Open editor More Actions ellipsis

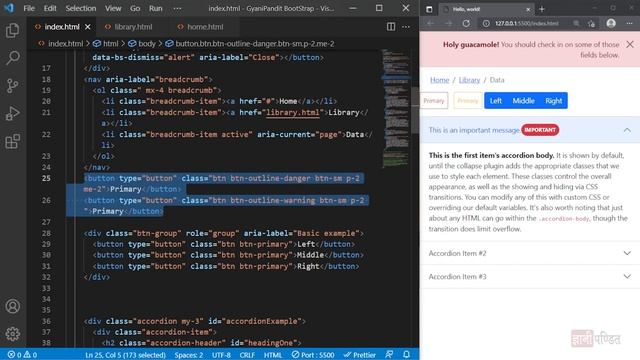[x=406, y=27]
